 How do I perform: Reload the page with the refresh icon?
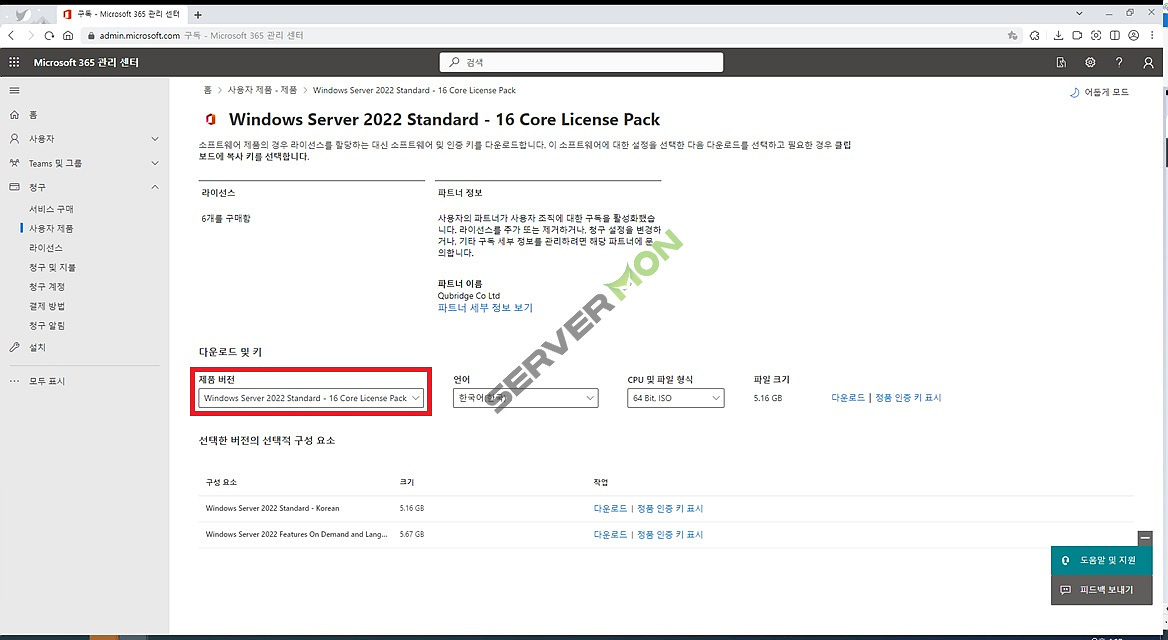coord(49,35)
